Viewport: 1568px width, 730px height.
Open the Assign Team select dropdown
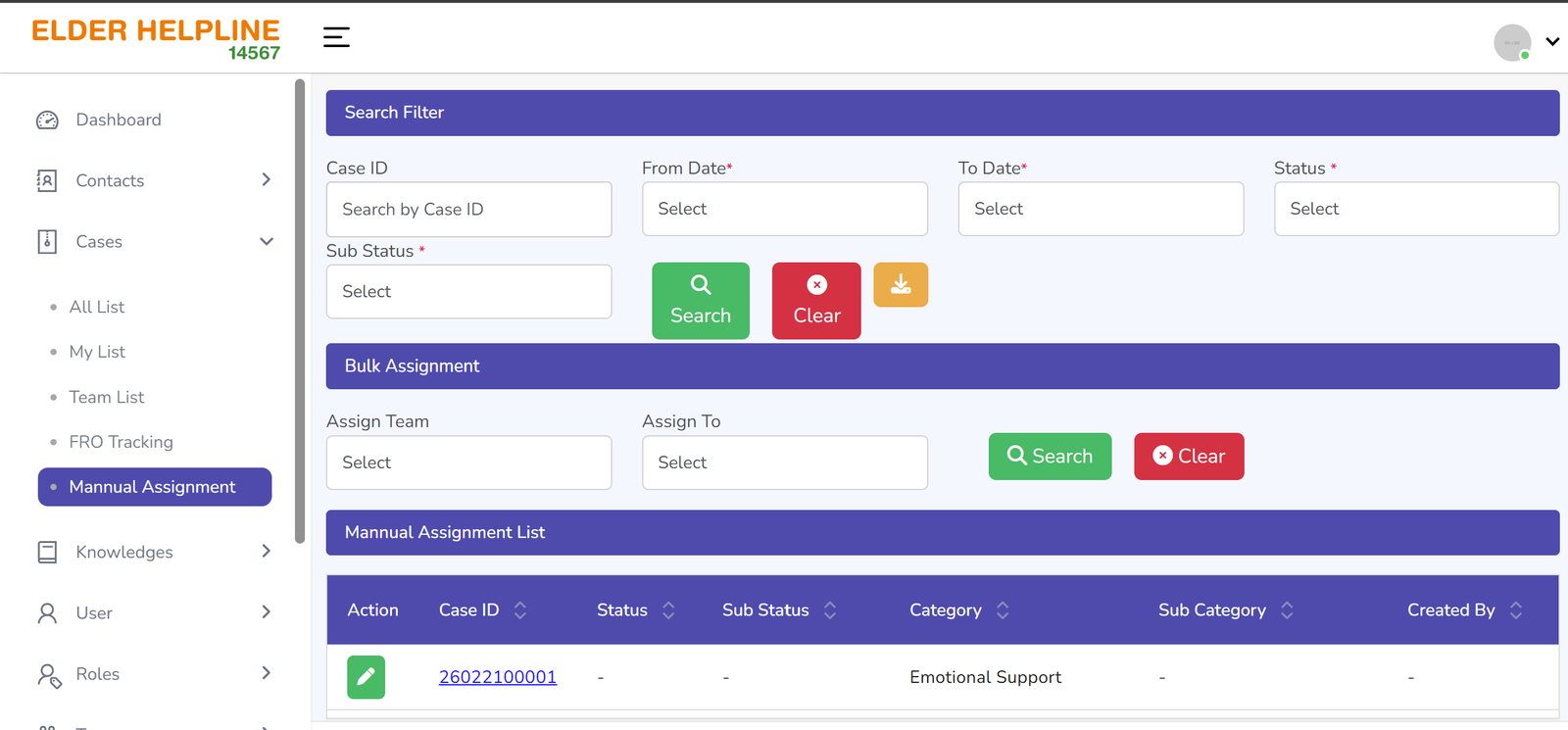coord(468,462)
